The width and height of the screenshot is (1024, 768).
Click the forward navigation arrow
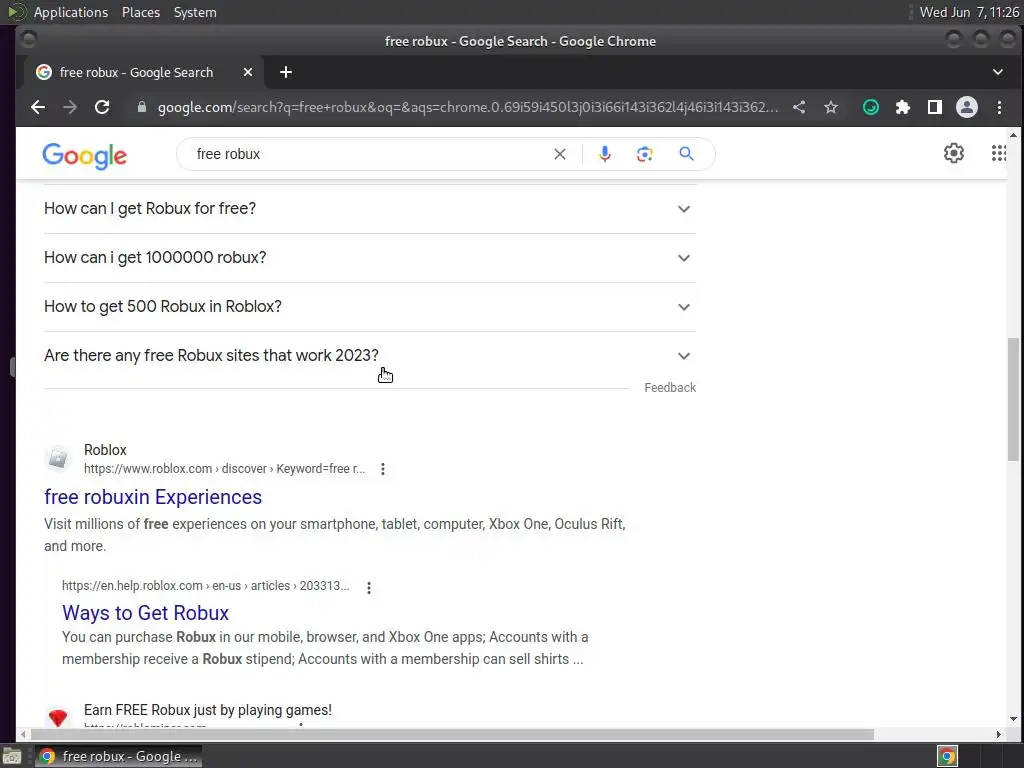(70, 107)
